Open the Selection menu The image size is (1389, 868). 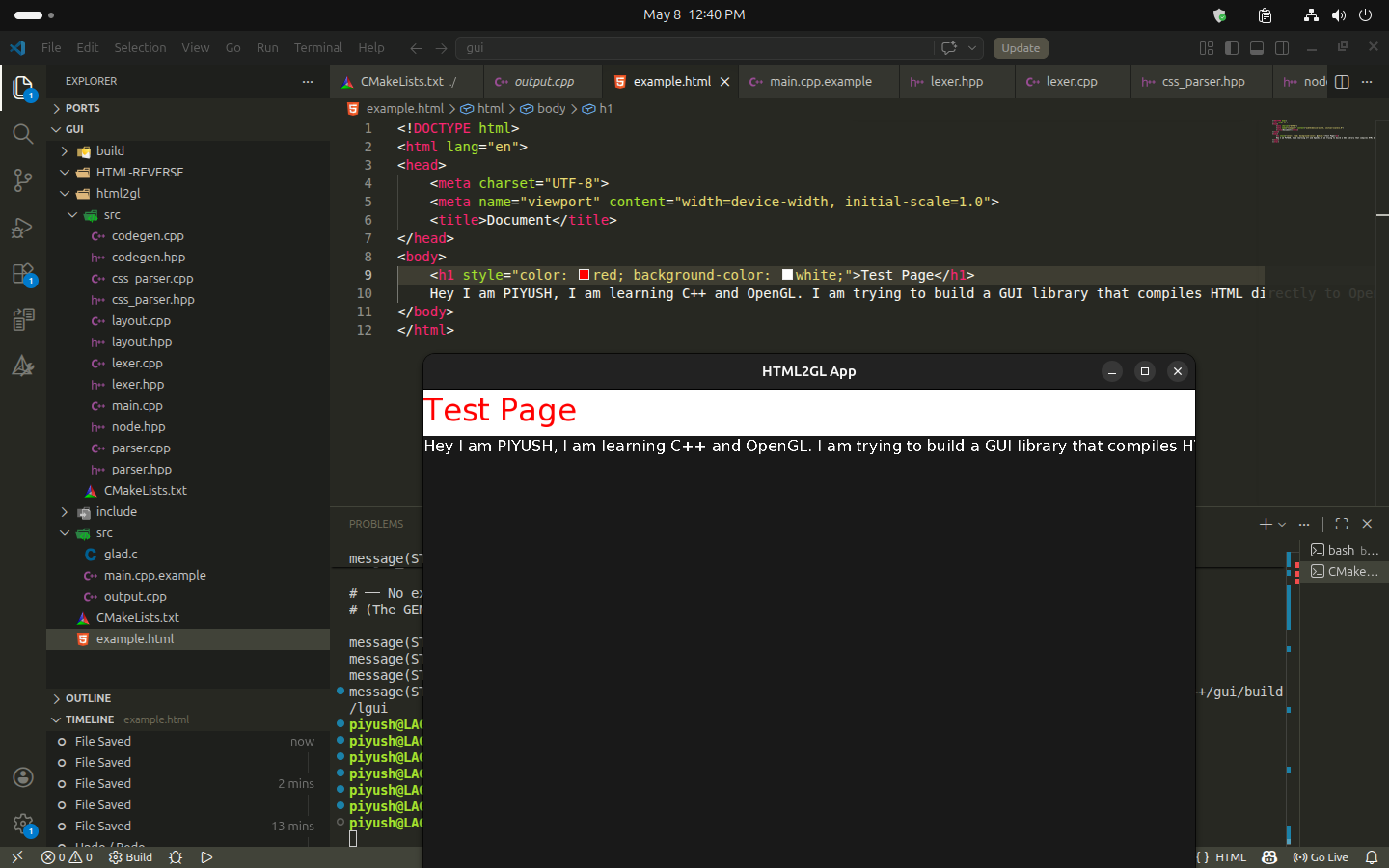(x=140, y=48)
